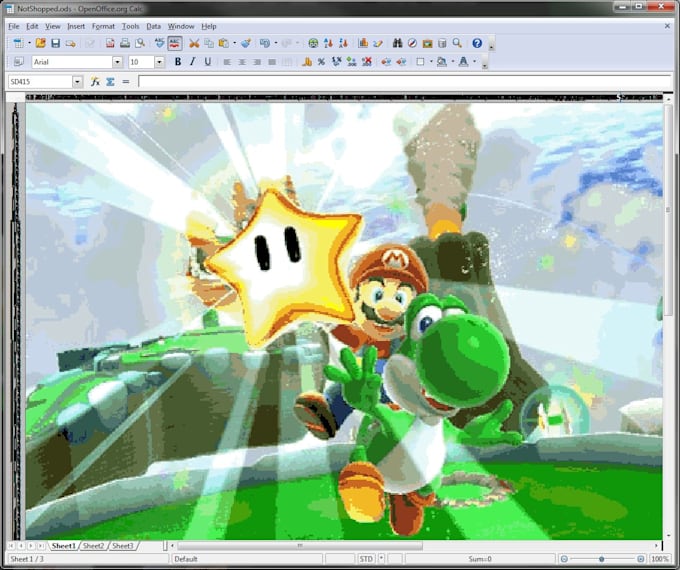Toggle Italic formatting
The image size is (680, 570).
coord(193,62)
